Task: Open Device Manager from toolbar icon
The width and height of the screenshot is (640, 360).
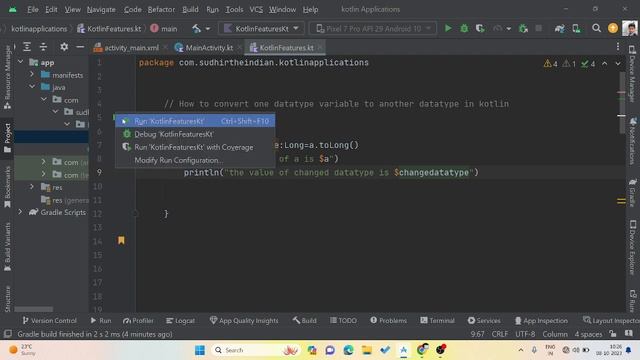Action: tap(576, 29)
